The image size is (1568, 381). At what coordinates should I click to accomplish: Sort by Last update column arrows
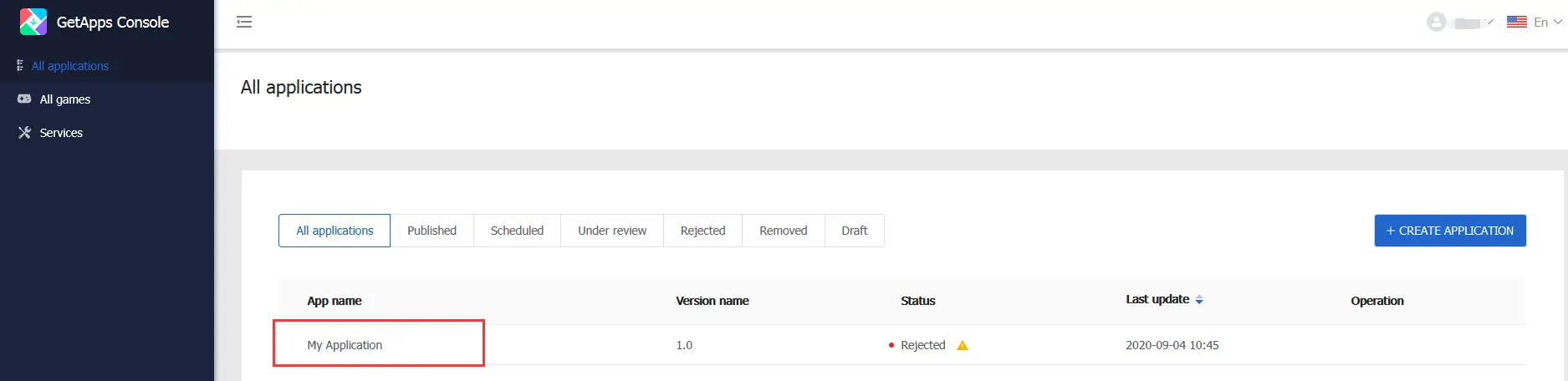[x=1199, y=299]
